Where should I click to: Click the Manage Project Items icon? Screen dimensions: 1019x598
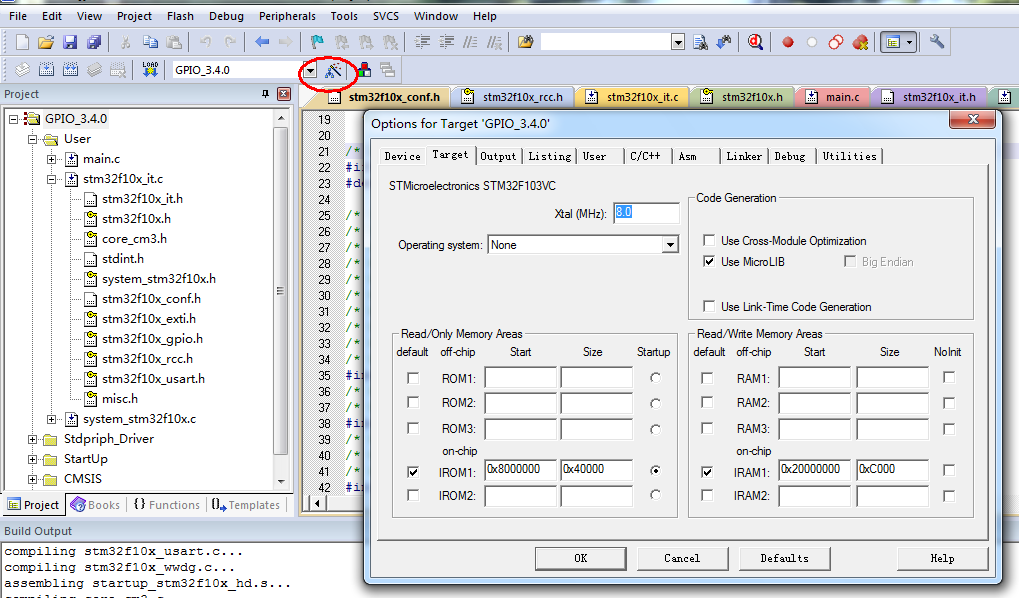[364, 70]
